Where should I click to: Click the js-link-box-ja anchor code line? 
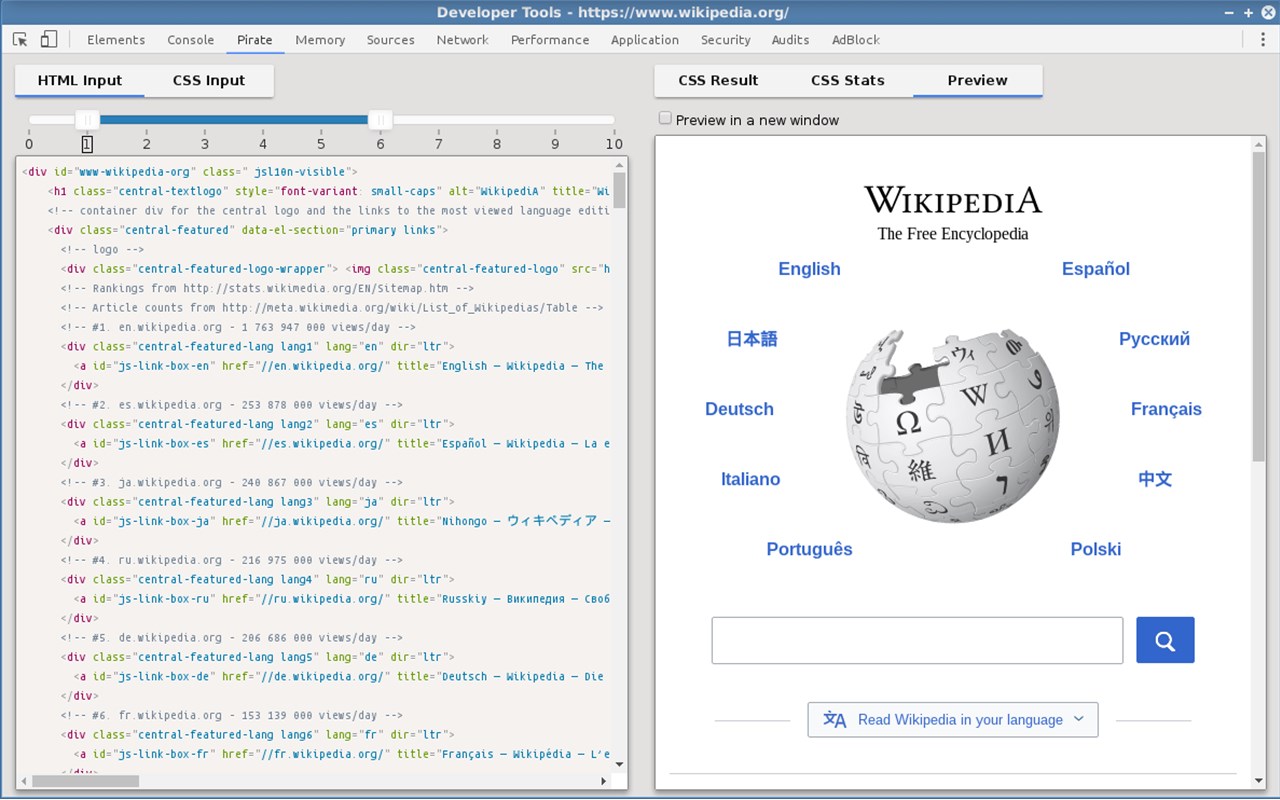[x=342, y=521]
